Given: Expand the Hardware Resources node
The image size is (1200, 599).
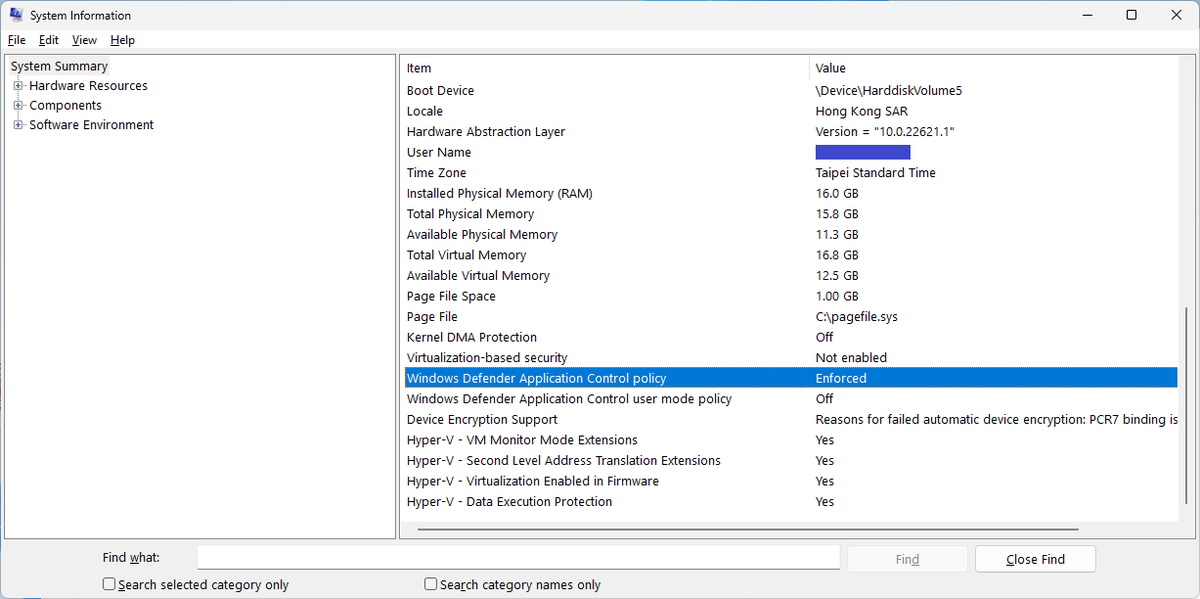Looking at the screenshot, I should pos(18,86).
